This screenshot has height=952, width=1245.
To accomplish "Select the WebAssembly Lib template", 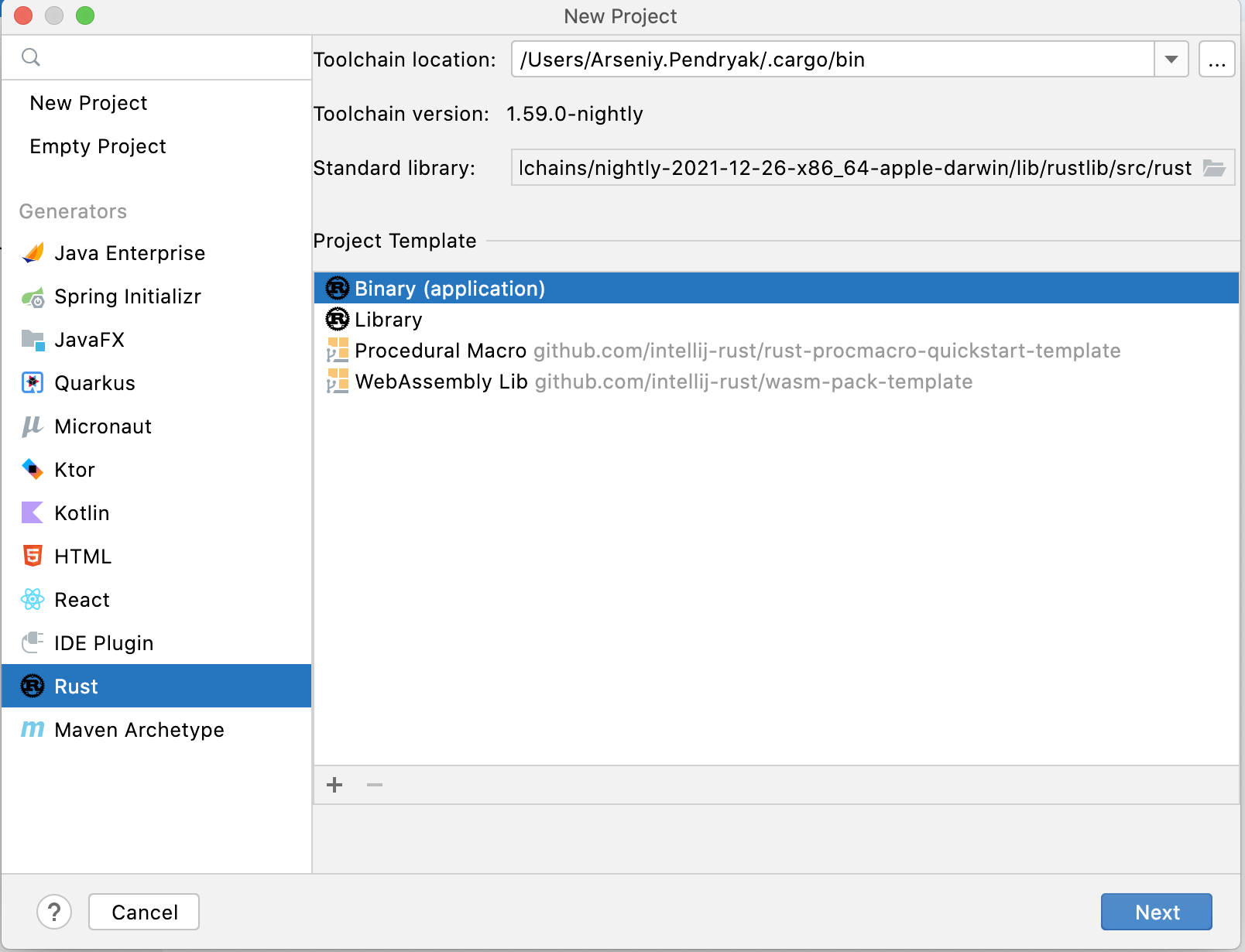I will 777,382.
